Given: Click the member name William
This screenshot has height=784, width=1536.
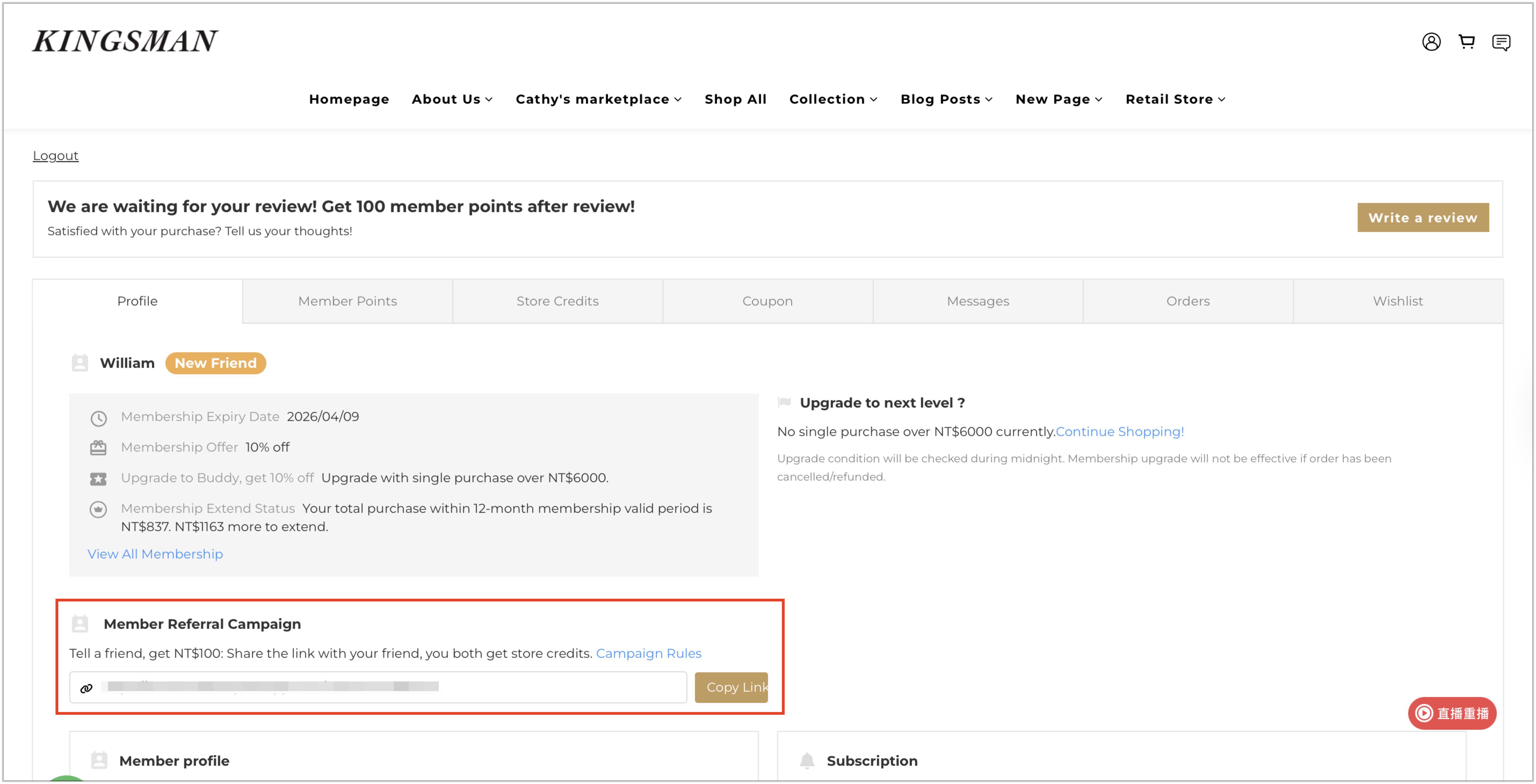Looking at the screenshot, I should 127,363.
